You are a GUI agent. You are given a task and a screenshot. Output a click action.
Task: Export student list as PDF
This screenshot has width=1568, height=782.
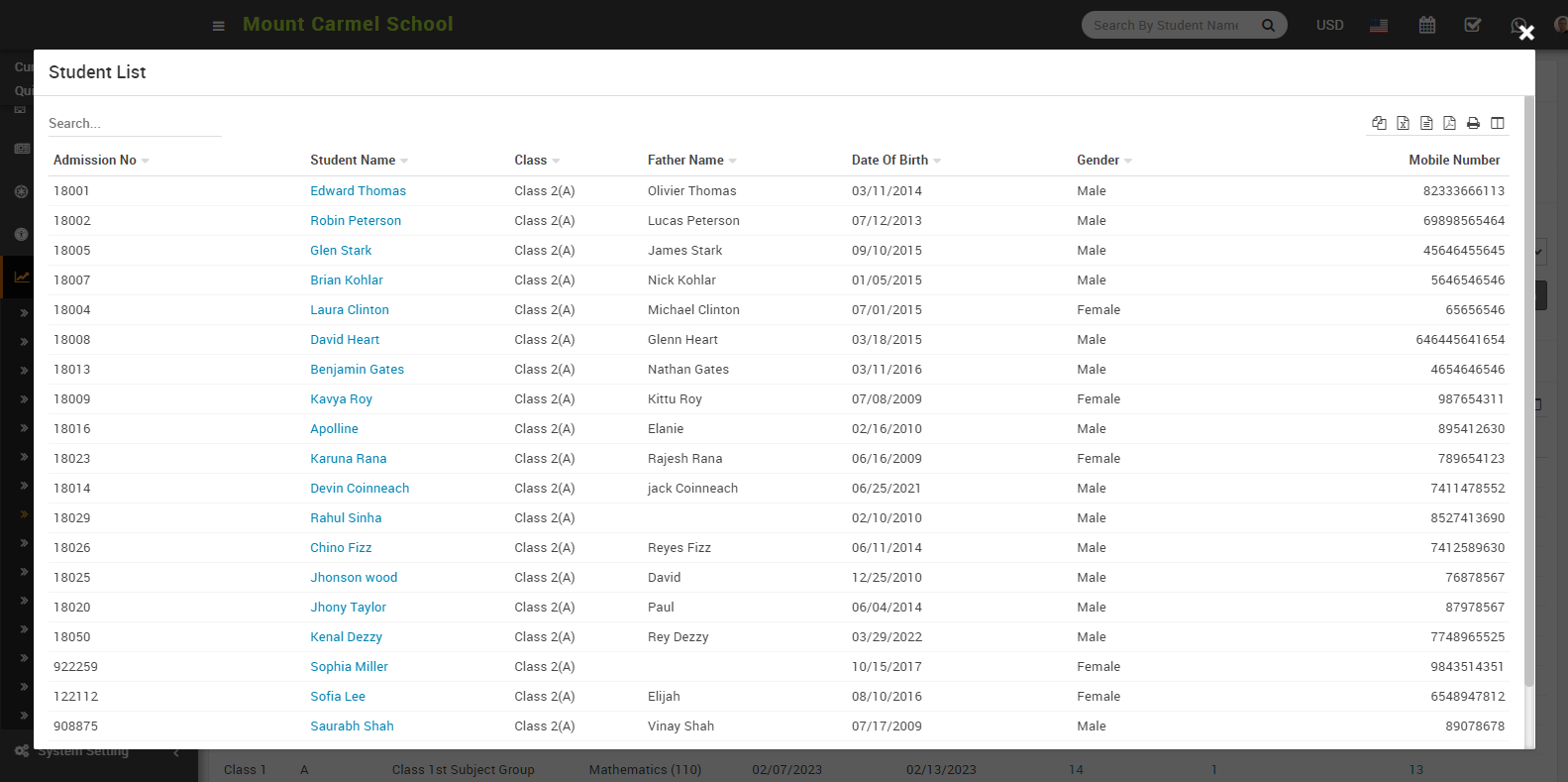coord(1449,123)
